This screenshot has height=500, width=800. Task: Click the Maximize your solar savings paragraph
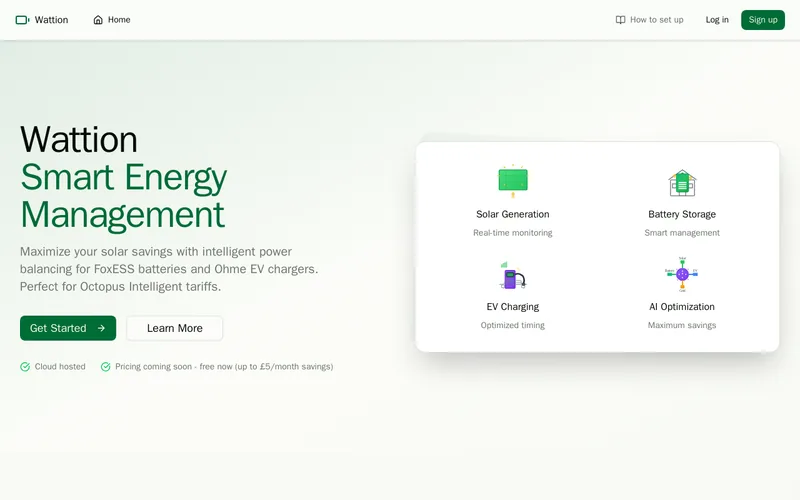(169, 269)
